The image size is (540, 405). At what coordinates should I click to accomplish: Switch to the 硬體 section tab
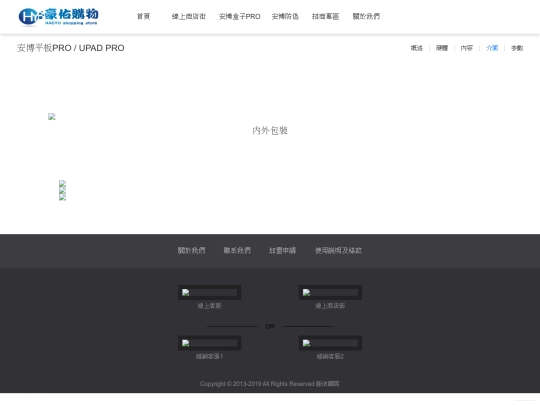tap(442, 48)
